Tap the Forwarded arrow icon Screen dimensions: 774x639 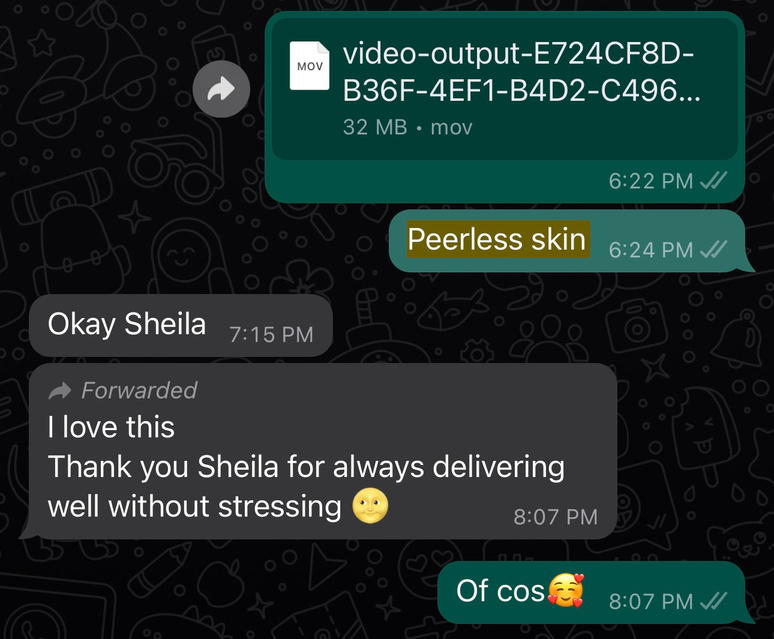[x=60, y=391]
